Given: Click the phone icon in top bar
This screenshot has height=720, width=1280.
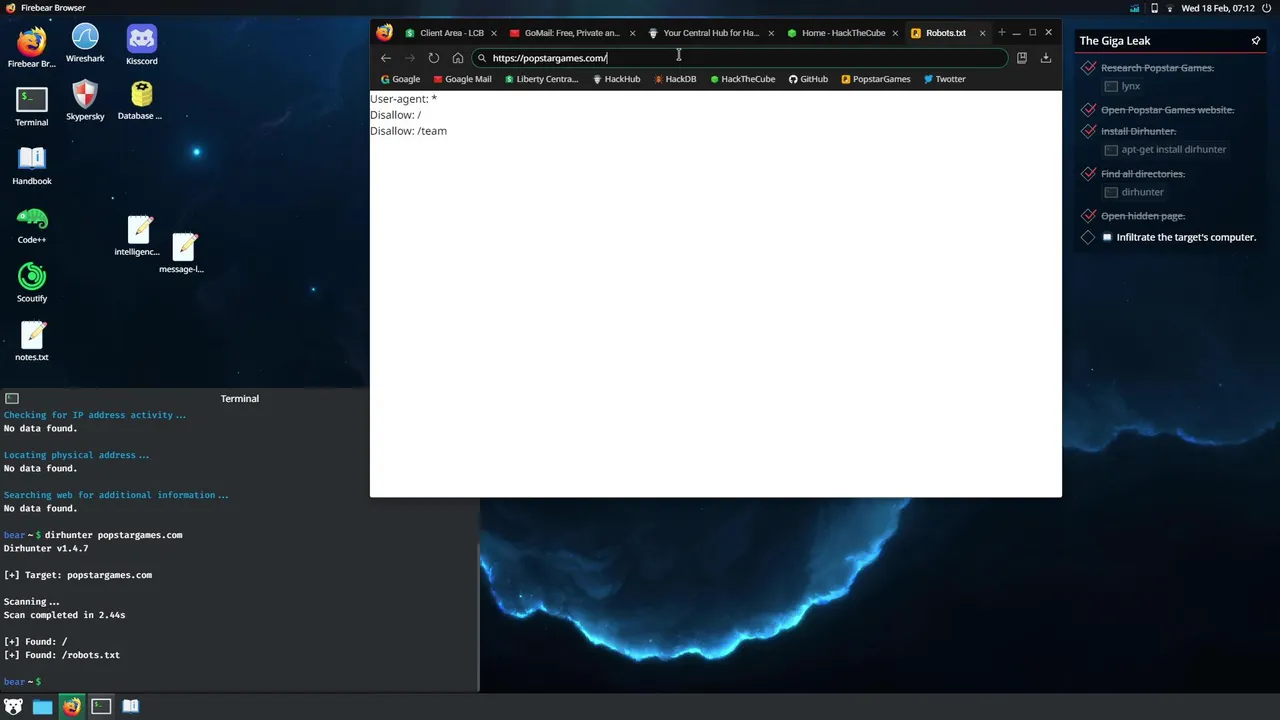Looking at the screenshot, I should click(1154, 8).
